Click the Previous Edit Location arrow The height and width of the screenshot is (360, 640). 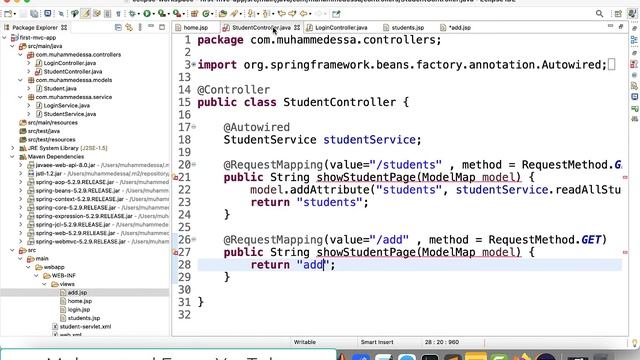click(x=281, y=14)
